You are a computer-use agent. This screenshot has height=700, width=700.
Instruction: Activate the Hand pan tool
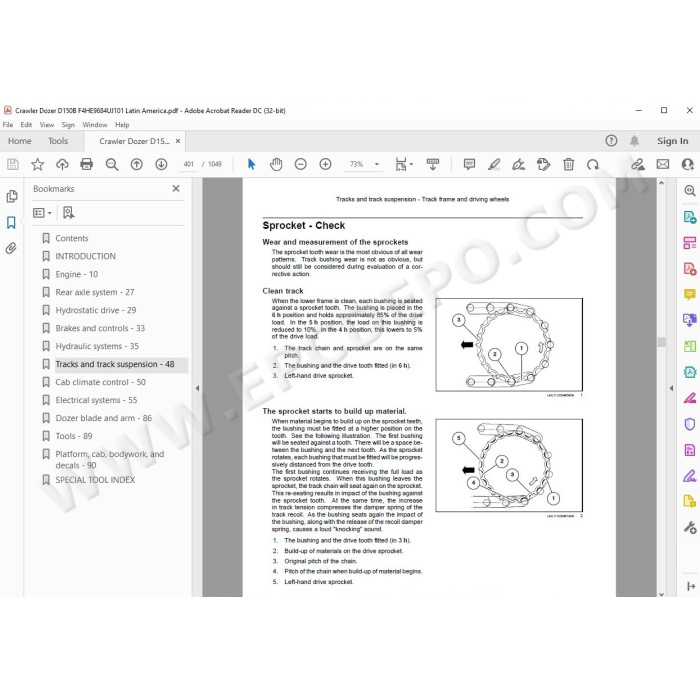tap(276, 165)
